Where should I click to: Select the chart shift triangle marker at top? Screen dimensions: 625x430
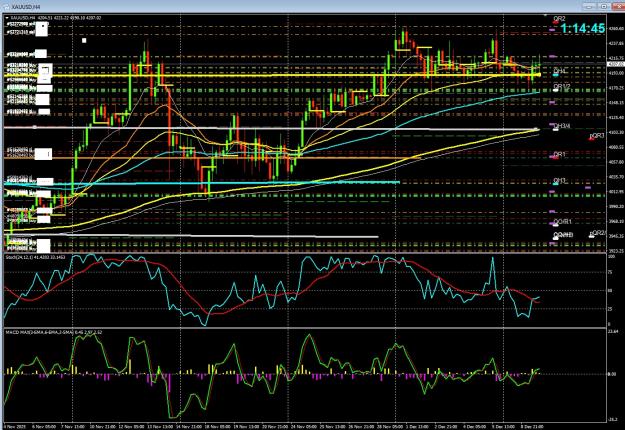coord(545,16)
